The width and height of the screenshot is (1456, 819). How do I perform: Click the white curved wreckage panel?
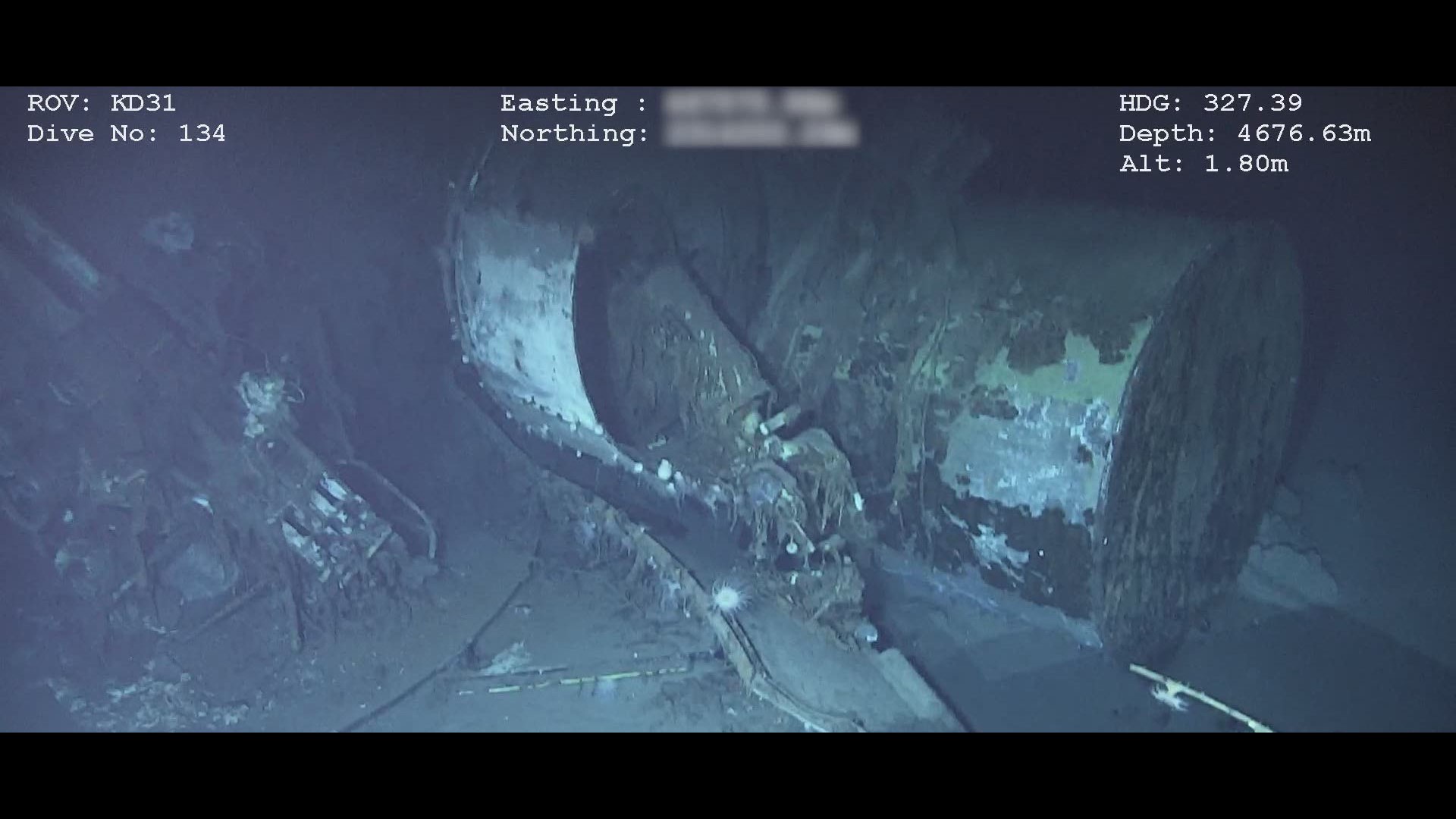click(523, 318)
